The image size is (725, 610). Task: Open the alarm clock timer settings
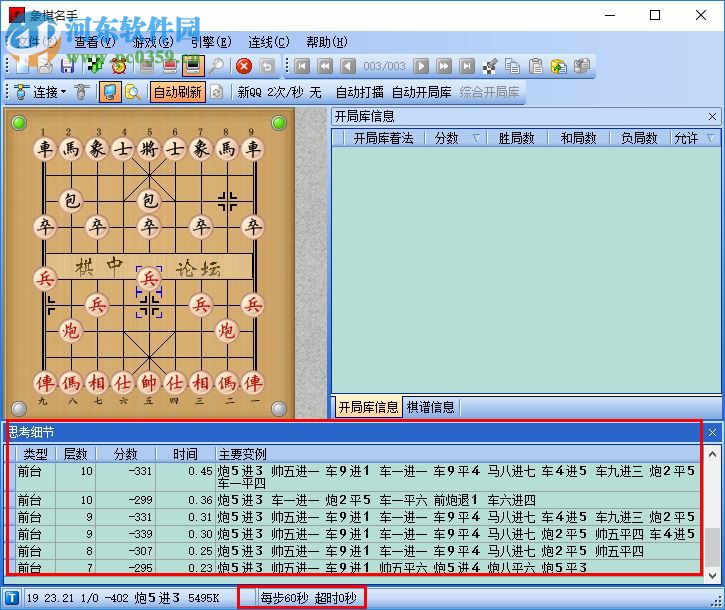[x=119, y=67]
